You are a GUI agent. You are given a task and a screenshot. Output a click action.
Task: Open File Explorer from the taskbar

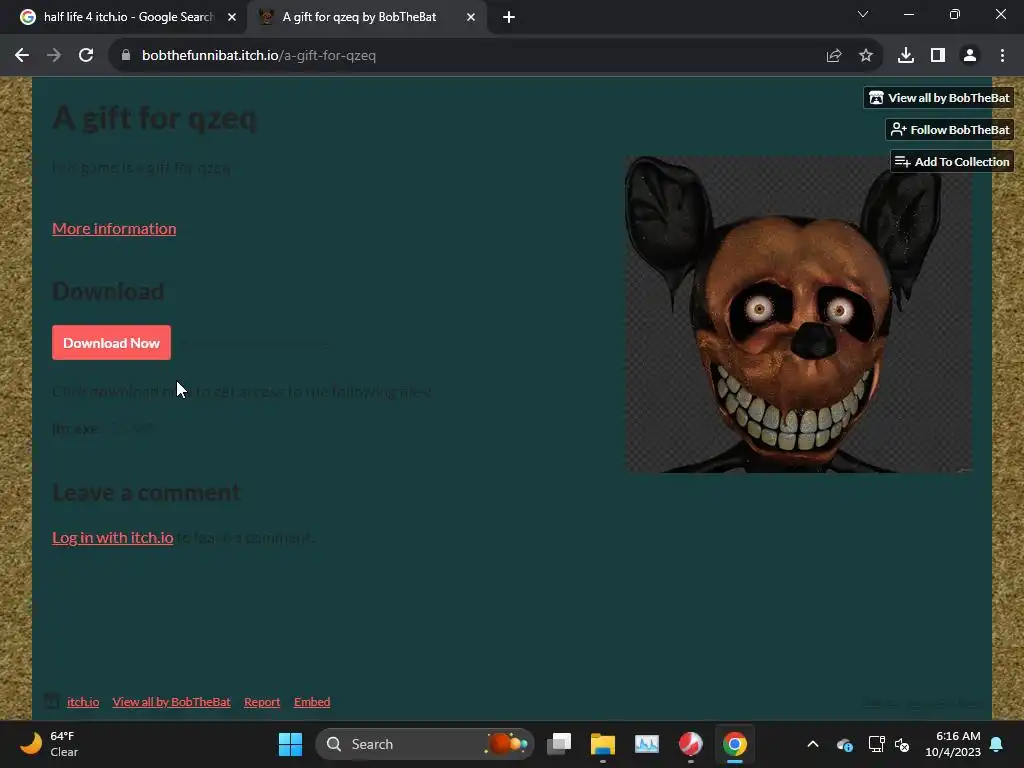click(x=603, y=744)
